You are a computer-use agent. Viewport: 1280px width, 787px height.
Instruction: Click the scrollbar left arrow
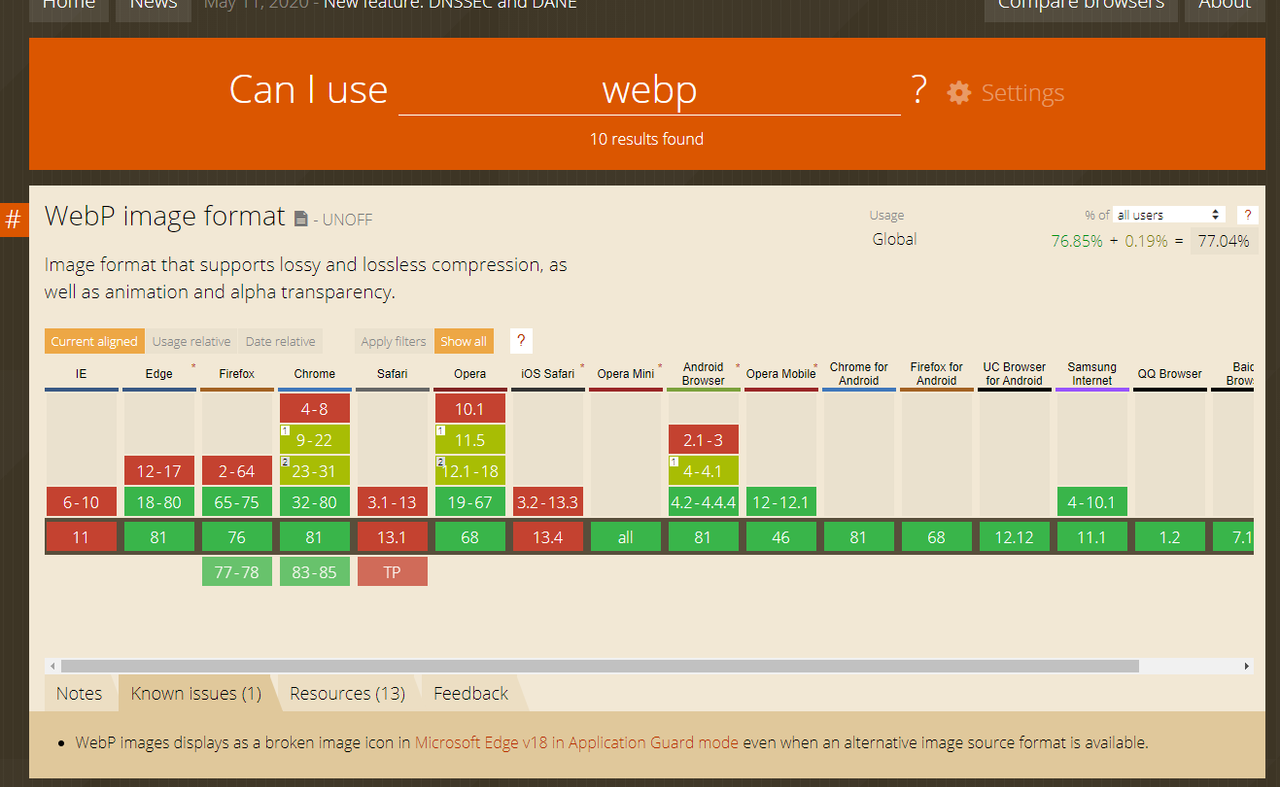tap(51, 666)
